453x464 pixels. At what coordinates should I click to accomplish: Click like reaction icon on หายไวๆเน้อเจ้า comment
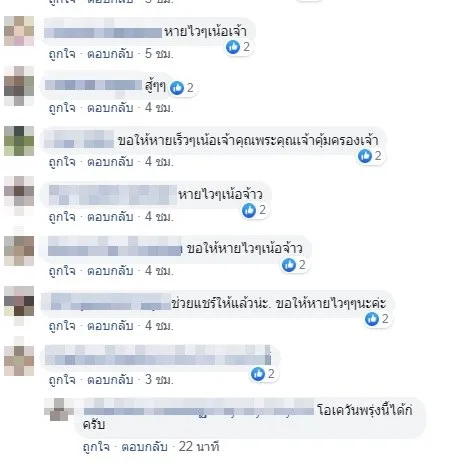[x=233, y=47]
